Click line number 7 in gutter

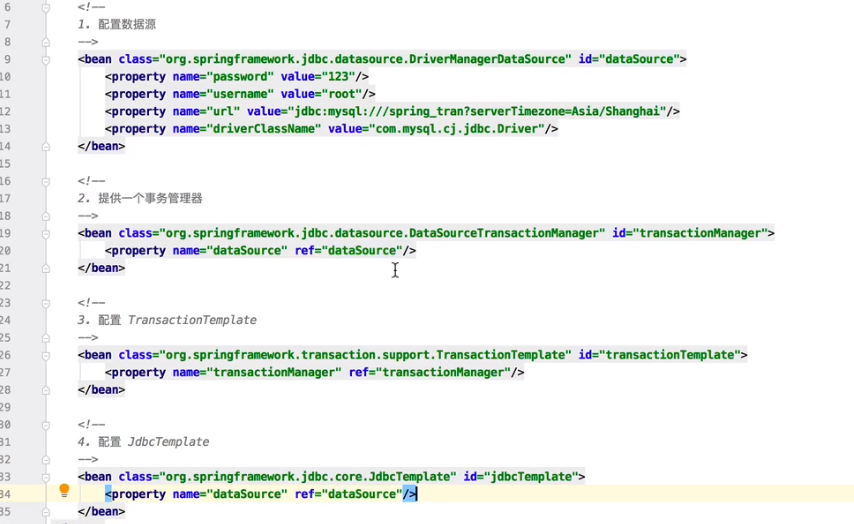[7, 25]
